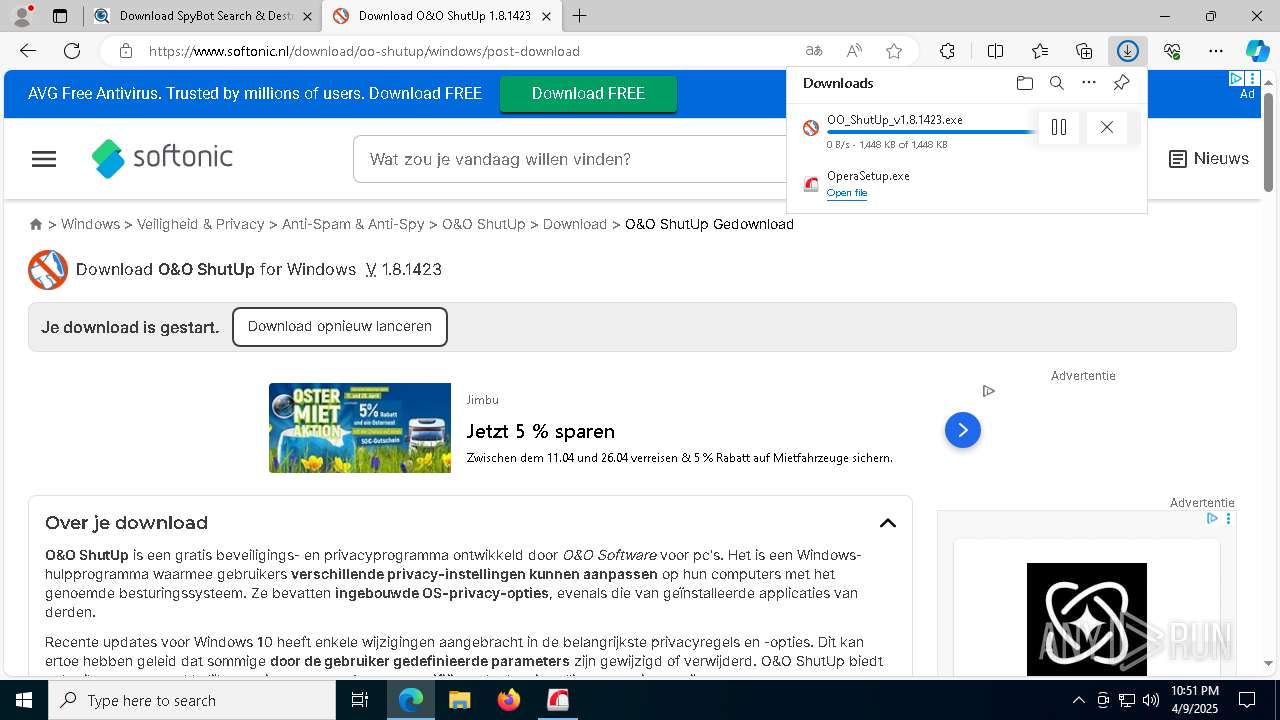The height and width of the screenshot is (720, 1280).
Task: Open Read aloud icon in address bar
Action: coord(854,51)
